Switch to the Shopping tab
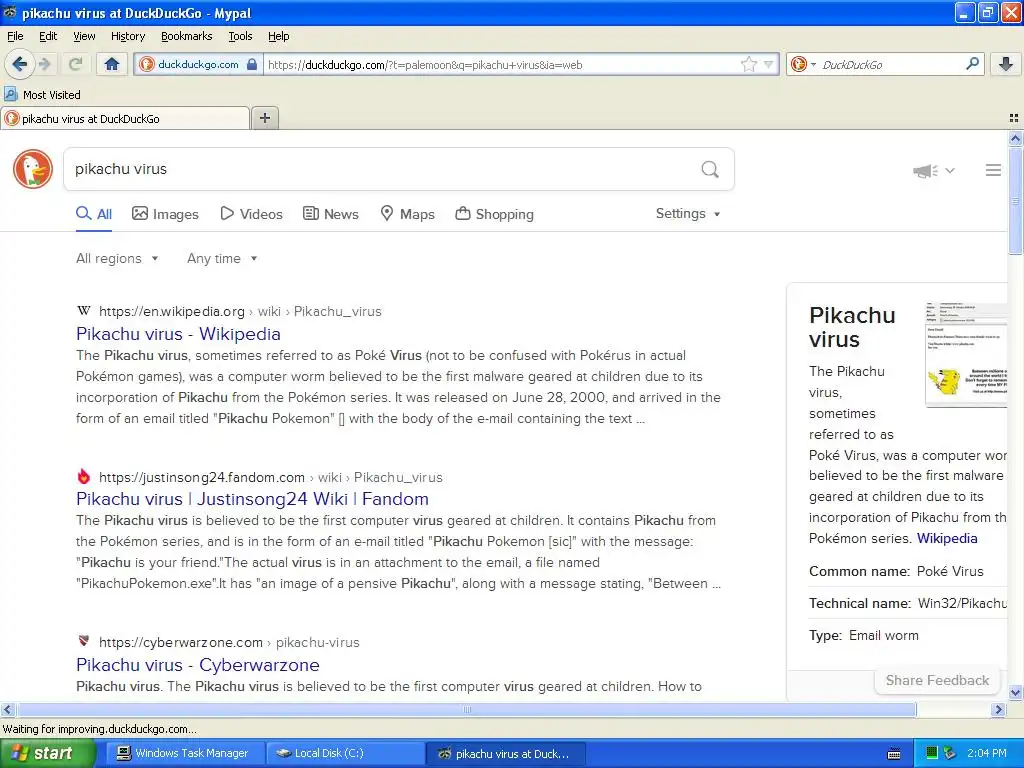 pyautogui.click(x=494, y=214)
